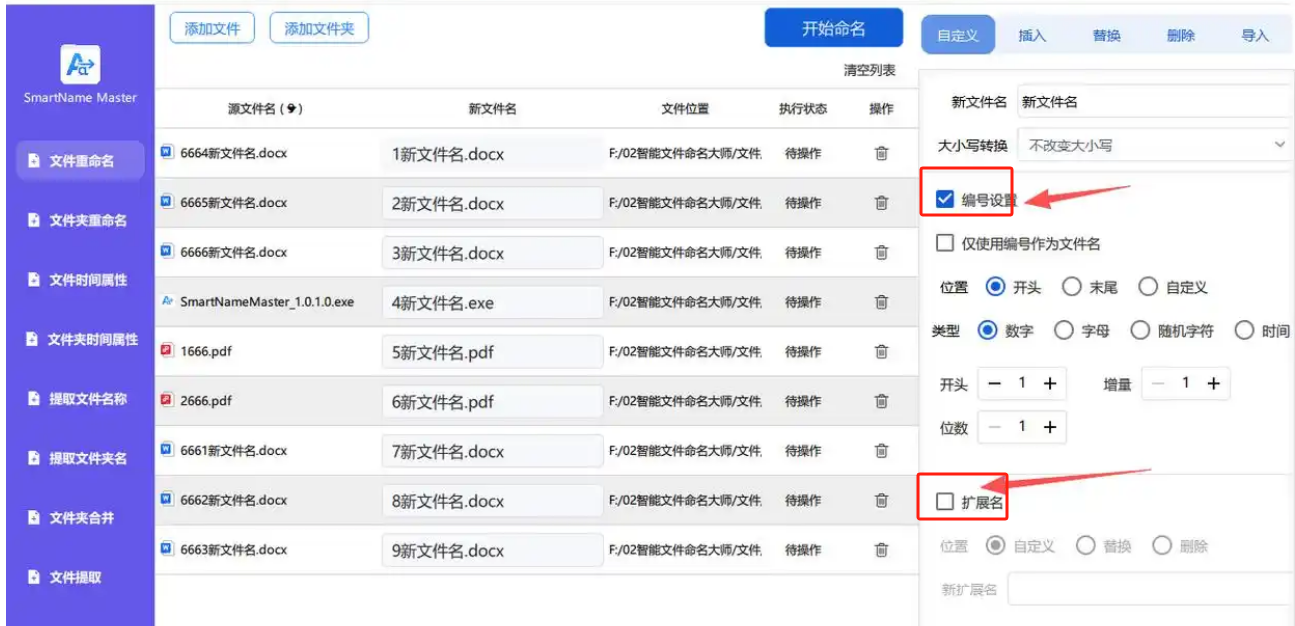
Task: Click the PDF icon beside 2666.pdf
Action: pyautogui.click(x=167, y=400)
